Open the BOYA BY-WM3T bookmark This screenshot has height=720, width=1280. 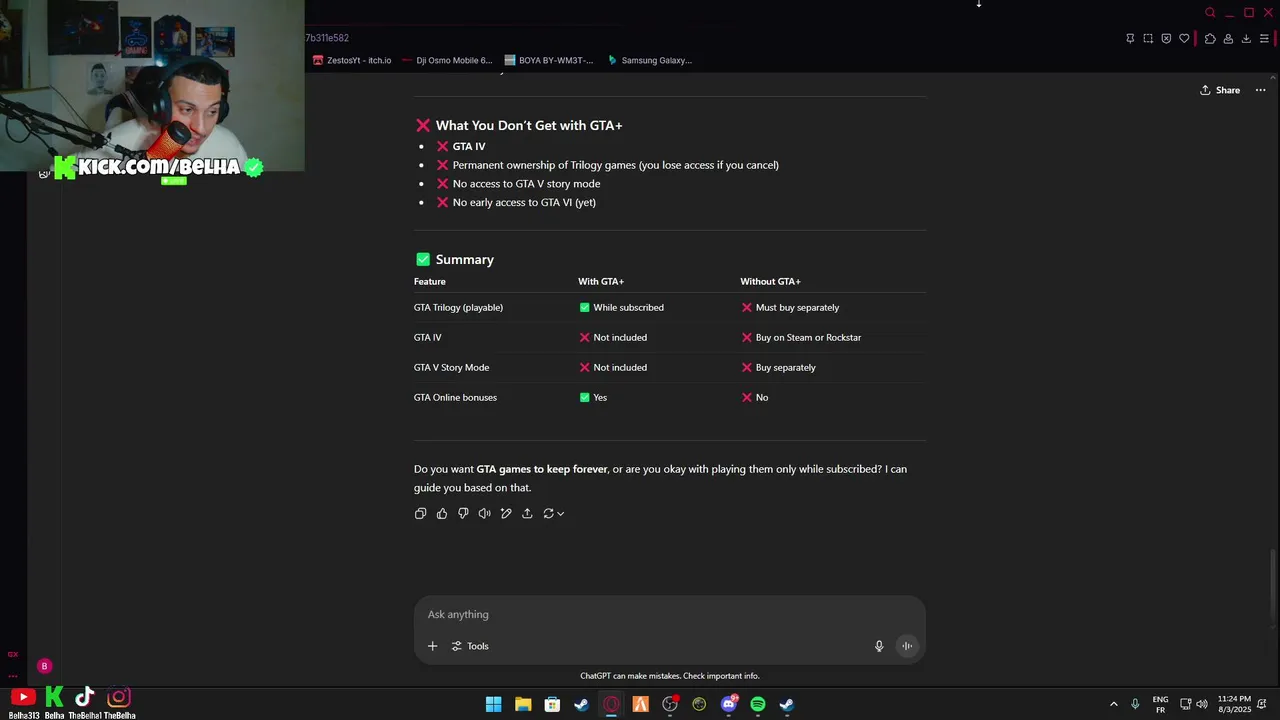tap(549, 60)
